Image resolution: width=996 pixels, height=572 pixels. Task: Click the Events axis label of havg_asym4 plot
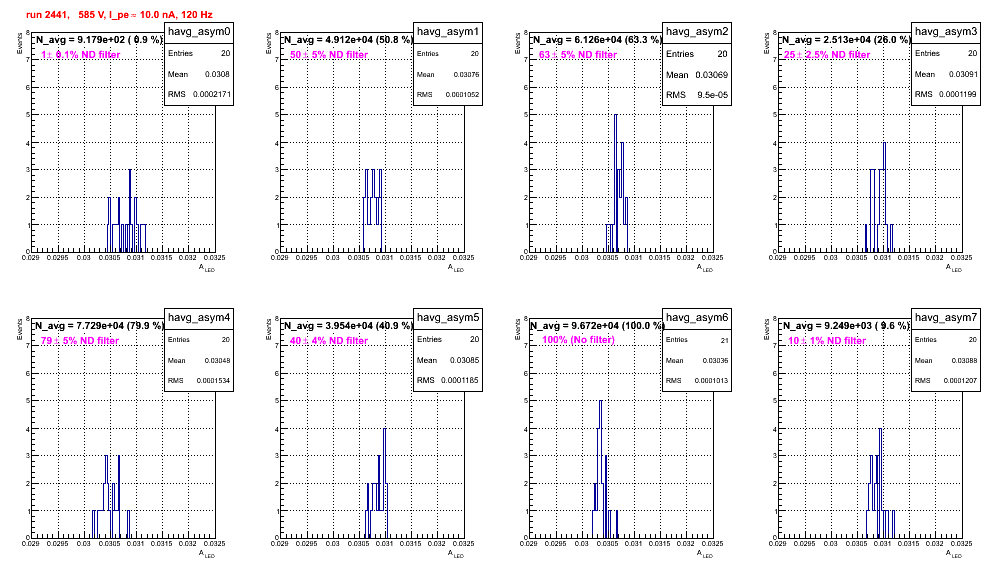pos(19,329)
